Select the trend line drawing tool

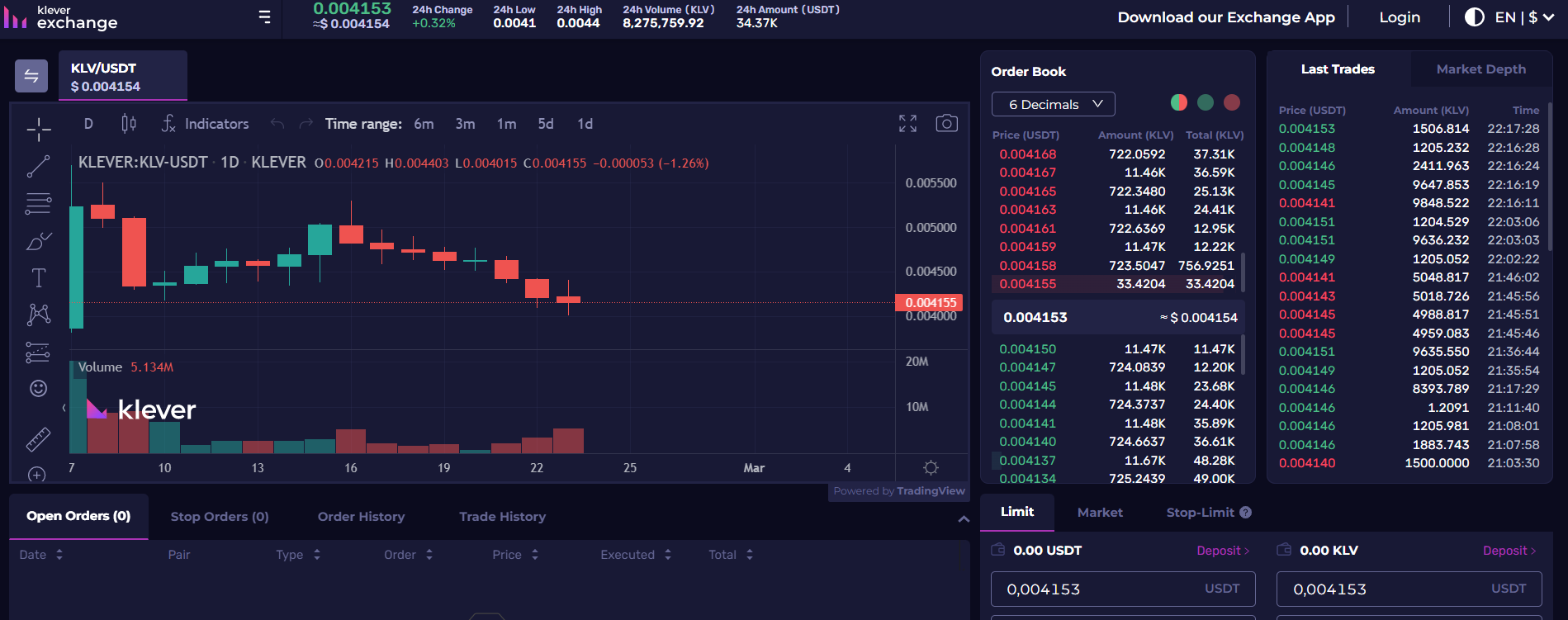38,166
